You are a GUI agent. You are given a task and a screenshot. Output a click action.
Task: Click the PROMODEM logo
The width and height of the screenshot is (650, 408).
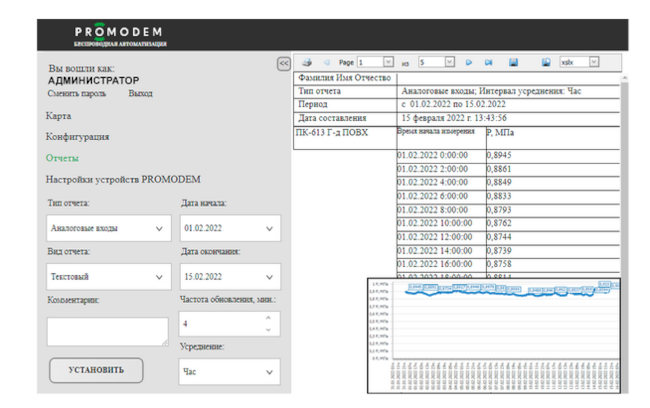(x=120, y=35)
